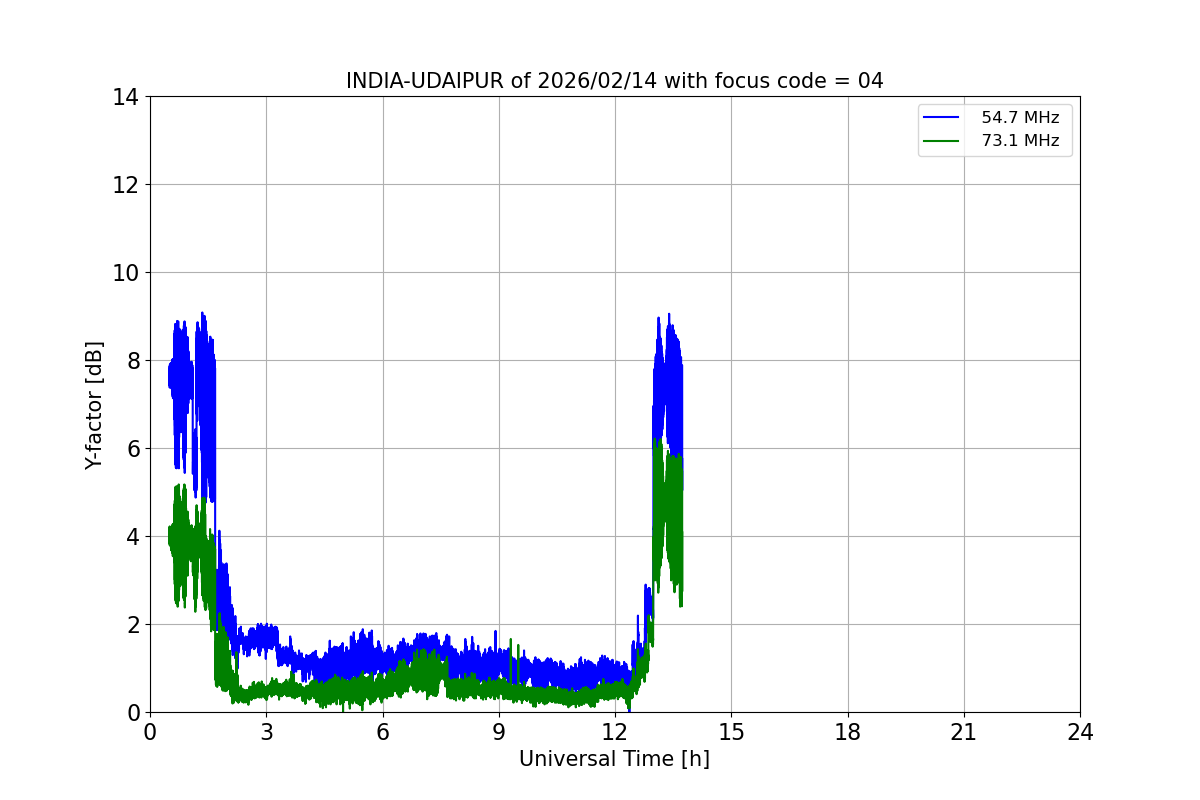Click the Y-factor [dB] axis label
1200x800 pixels.
[x=94, y=405]
